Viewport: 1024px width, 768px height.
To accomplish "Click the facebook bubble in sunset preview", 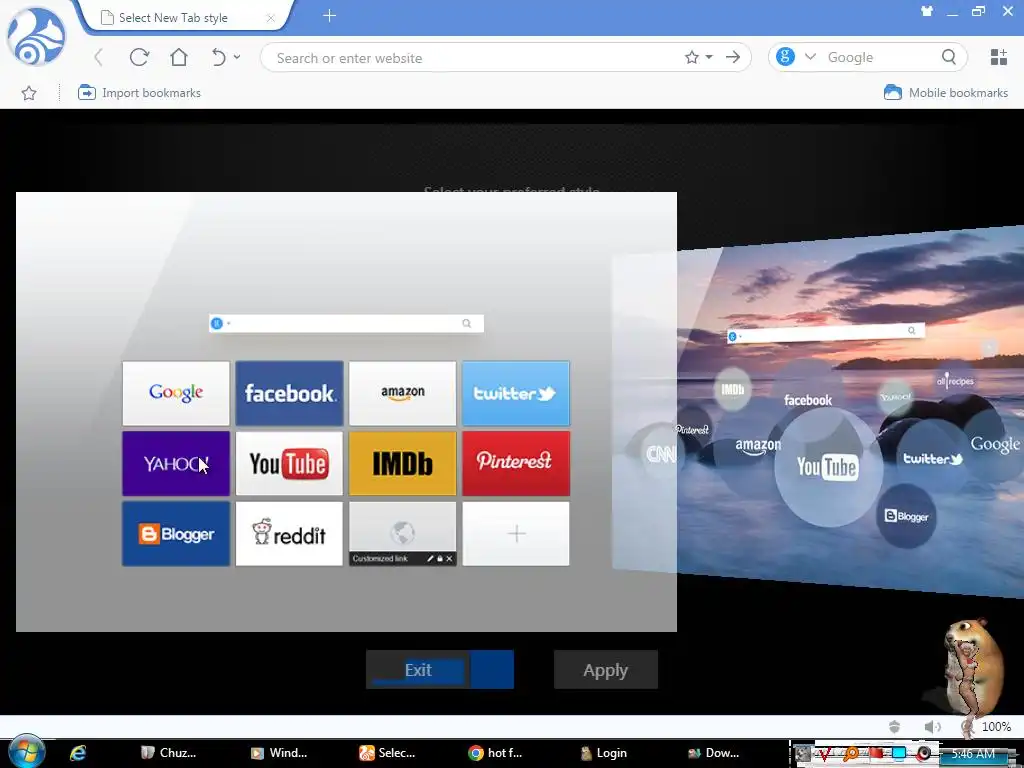I will 808,400.
